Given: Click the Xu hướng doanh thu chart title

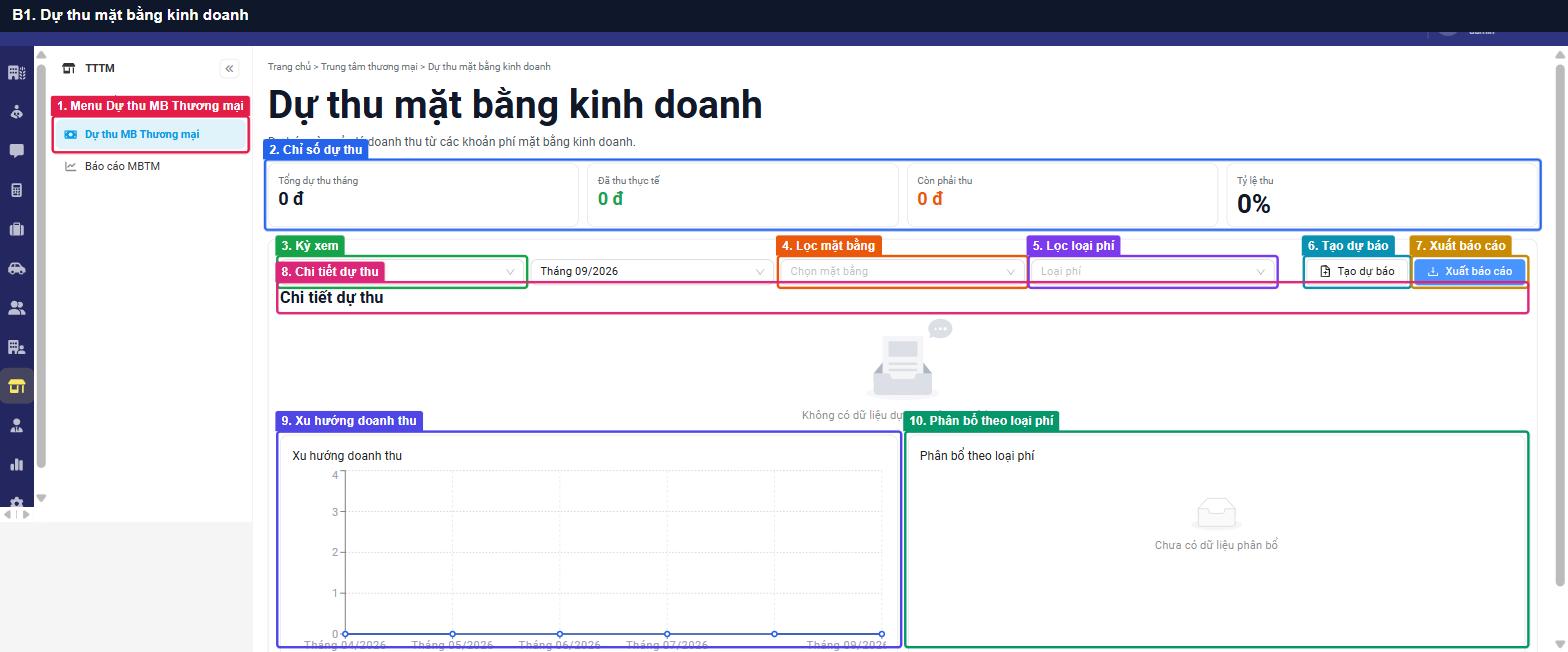Looking at the screenshot, I should pyautogui.click(x=347, y=456).
